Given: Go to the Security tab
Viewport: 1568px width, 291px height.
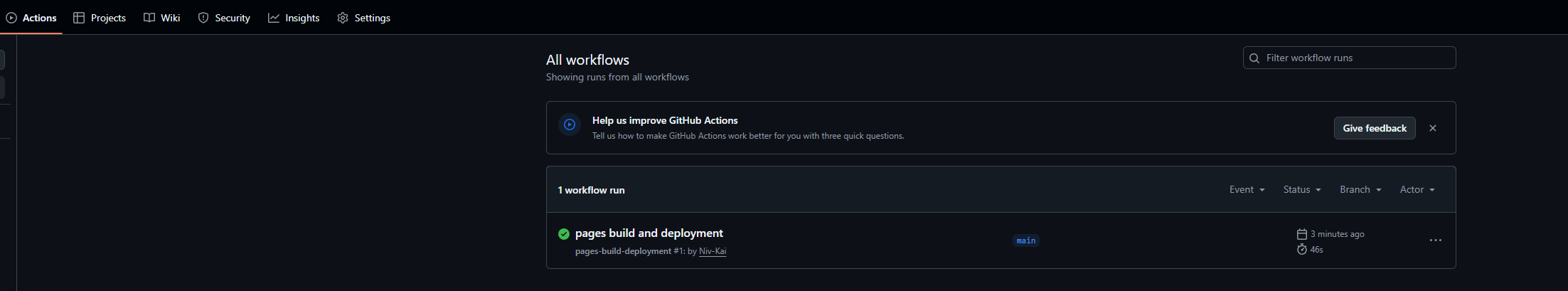Looking at the screenshot, I should click(x=224, y=18).
